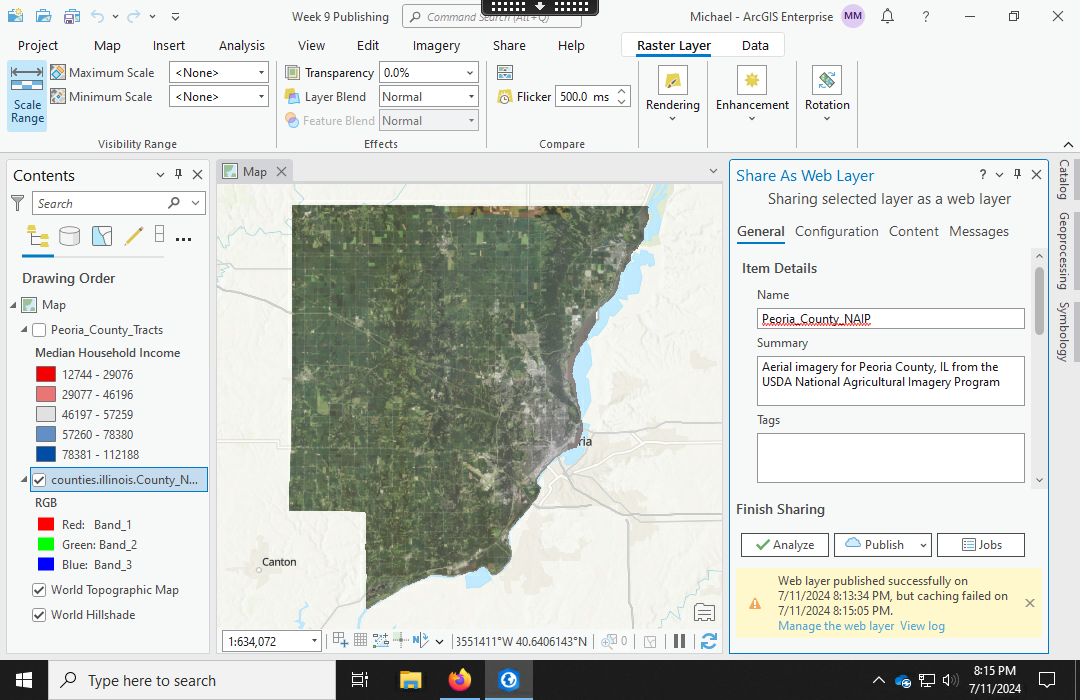This screenshot has height=700, width=1080.
Task: Open the Enhancement menu
Action: (x=752, y=94)
